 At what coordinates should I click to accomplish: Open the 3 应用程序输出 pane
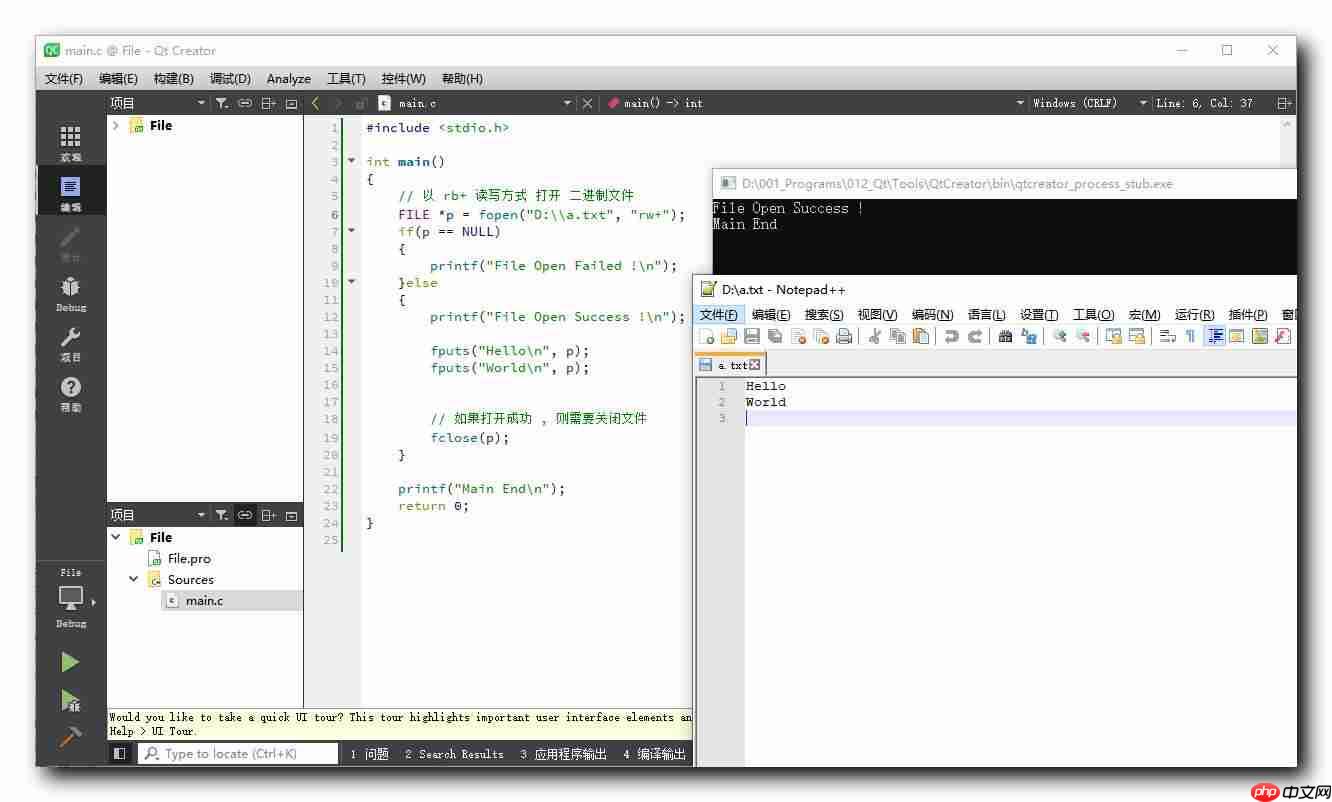point(563,754)
